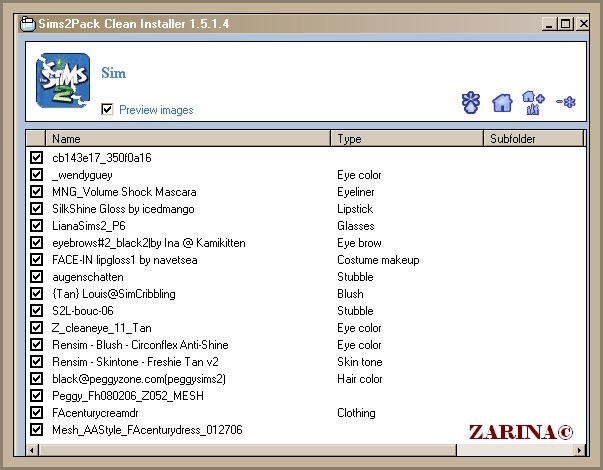Toggle the eyebrows#2_black2 row checkbox
This screenshot has width=603, height=470.
tap(37, 242)
